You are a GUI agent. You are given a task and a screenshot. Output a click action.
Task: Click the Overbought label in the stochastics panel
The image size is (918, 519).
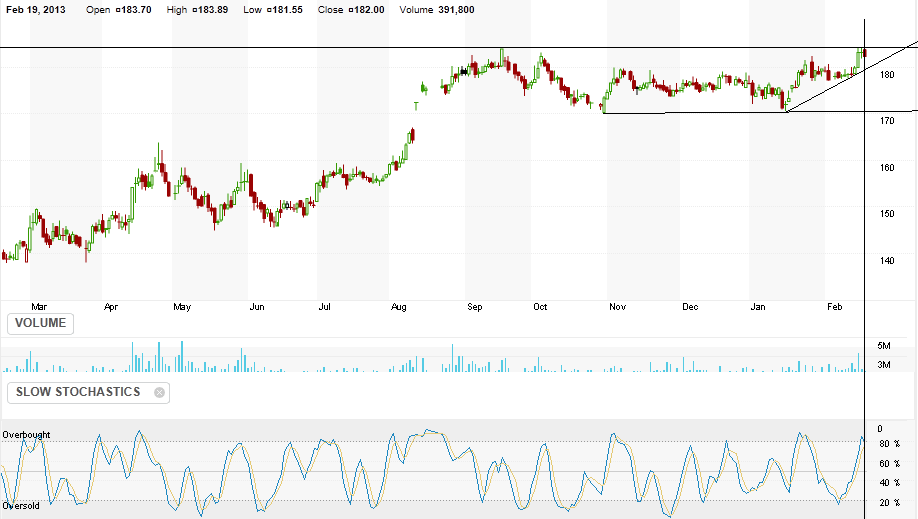pos(26,435)
